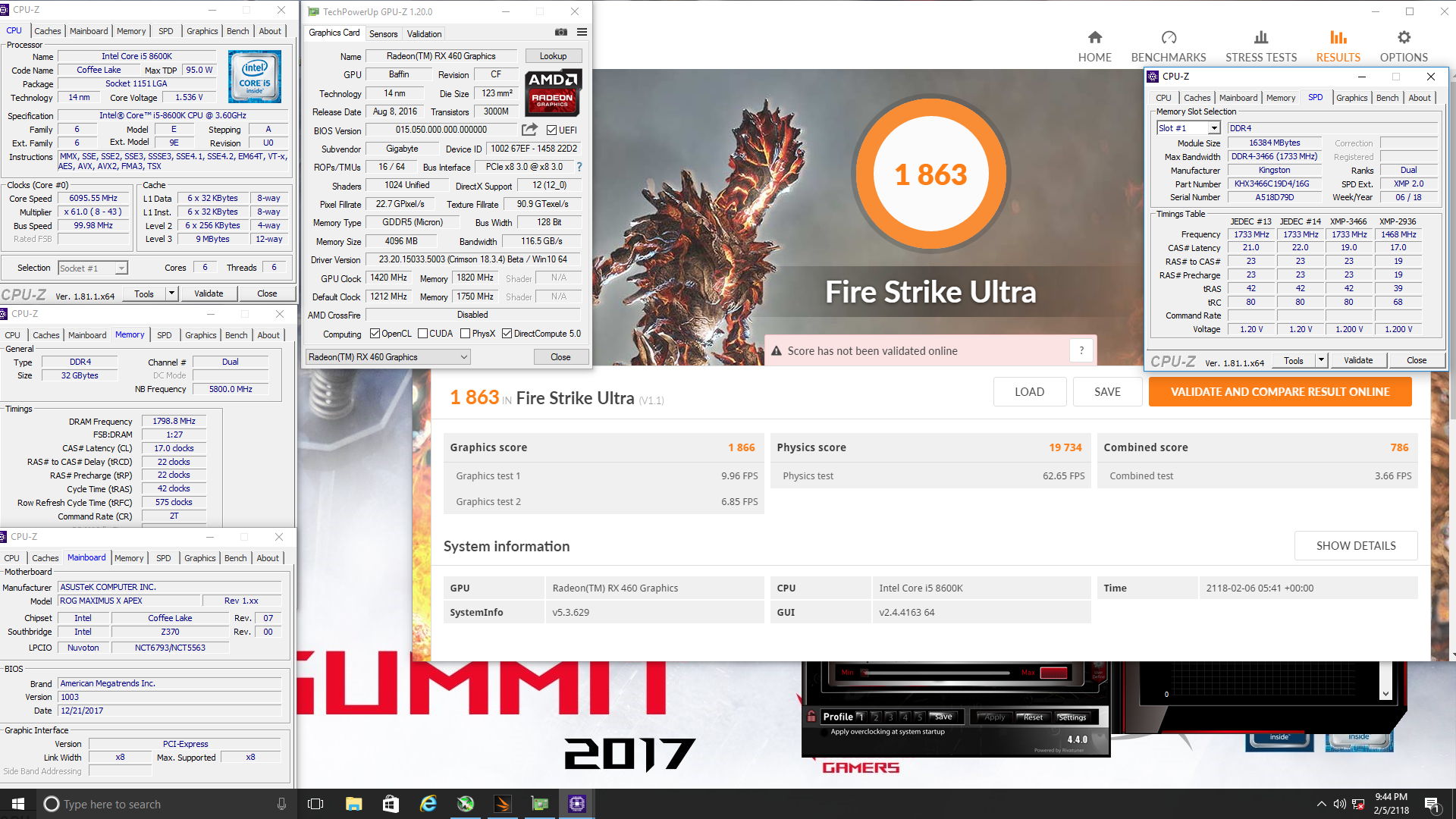The width and height of the screenshot is (1456, 819).
Task: Open File Explorer from the taskbar
Action: pos(353,804)
